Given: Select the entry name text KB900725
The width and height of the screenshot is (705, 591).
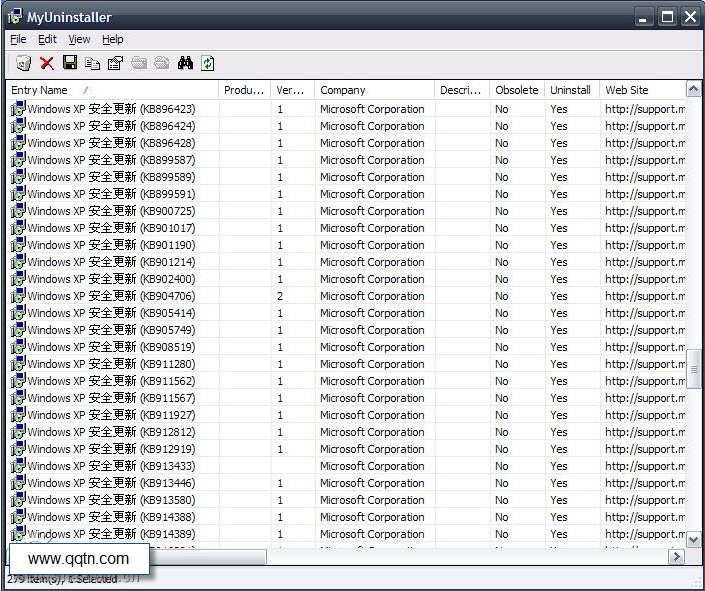Looking at the screenshot, I should click(x=112, y=211).
